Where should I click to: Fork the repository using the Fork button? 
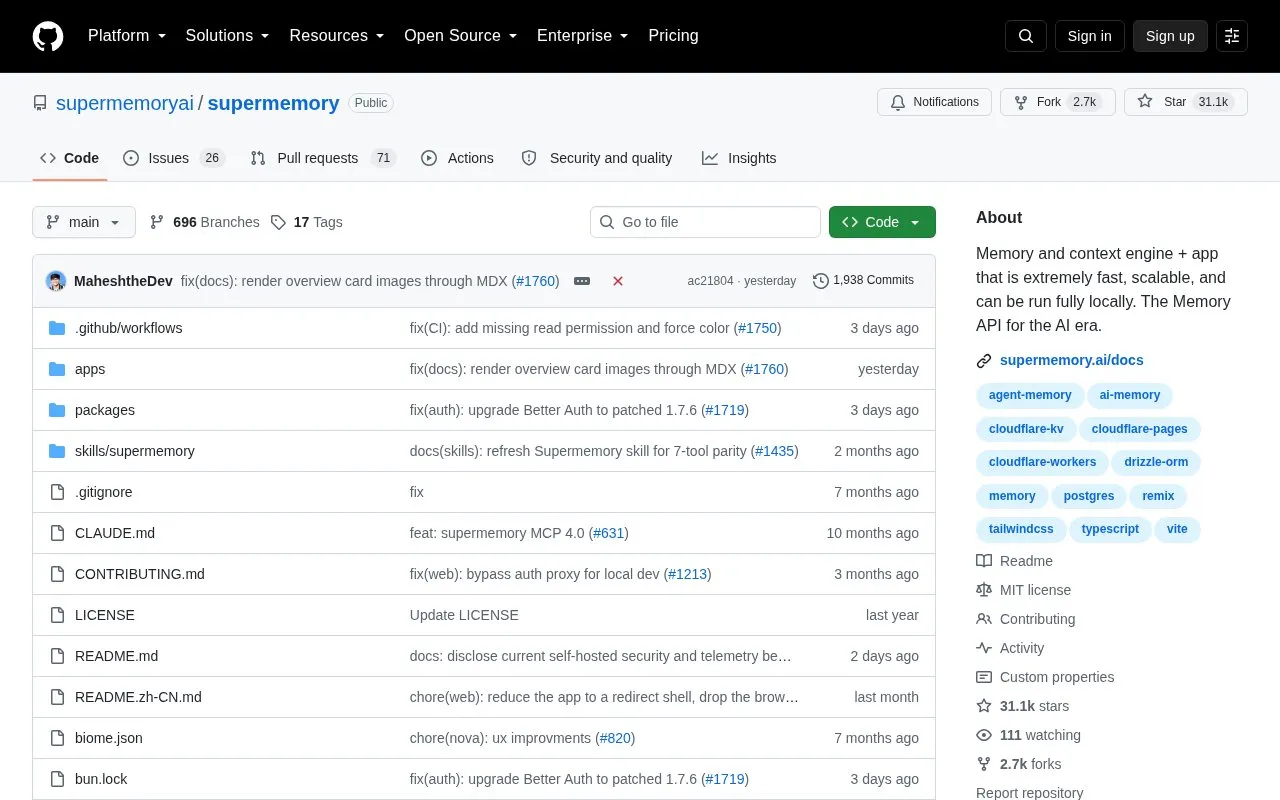(1058, 102)
